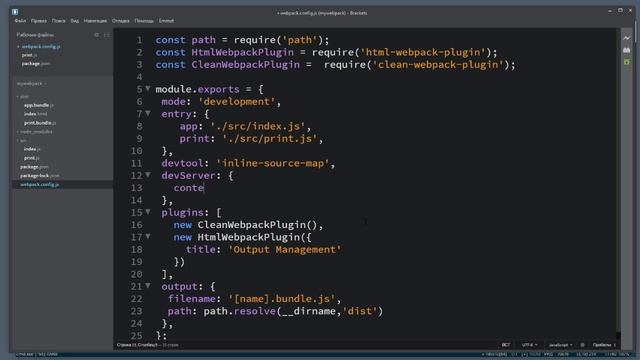640x360 pixels.
Task: Open the Правка menu
Action: point(39,21)
